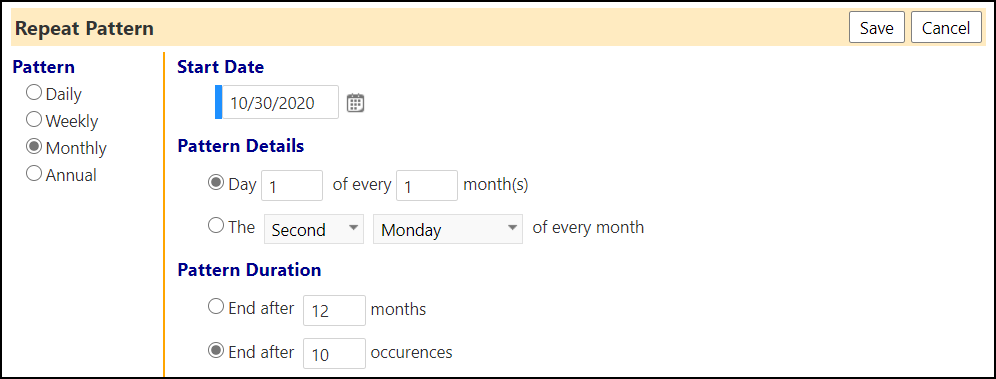Click the occurences field showing 10

coord(334,354)
